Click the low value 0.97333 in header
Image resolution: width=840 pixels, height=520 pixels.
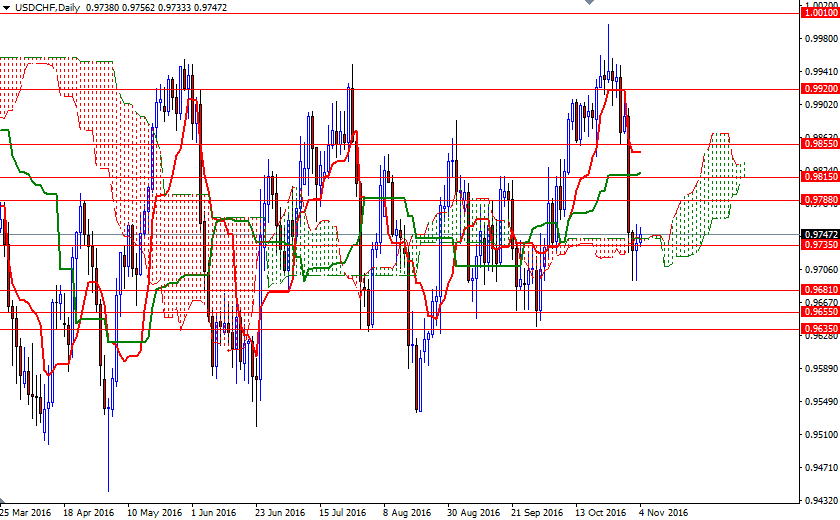[175, 7]
